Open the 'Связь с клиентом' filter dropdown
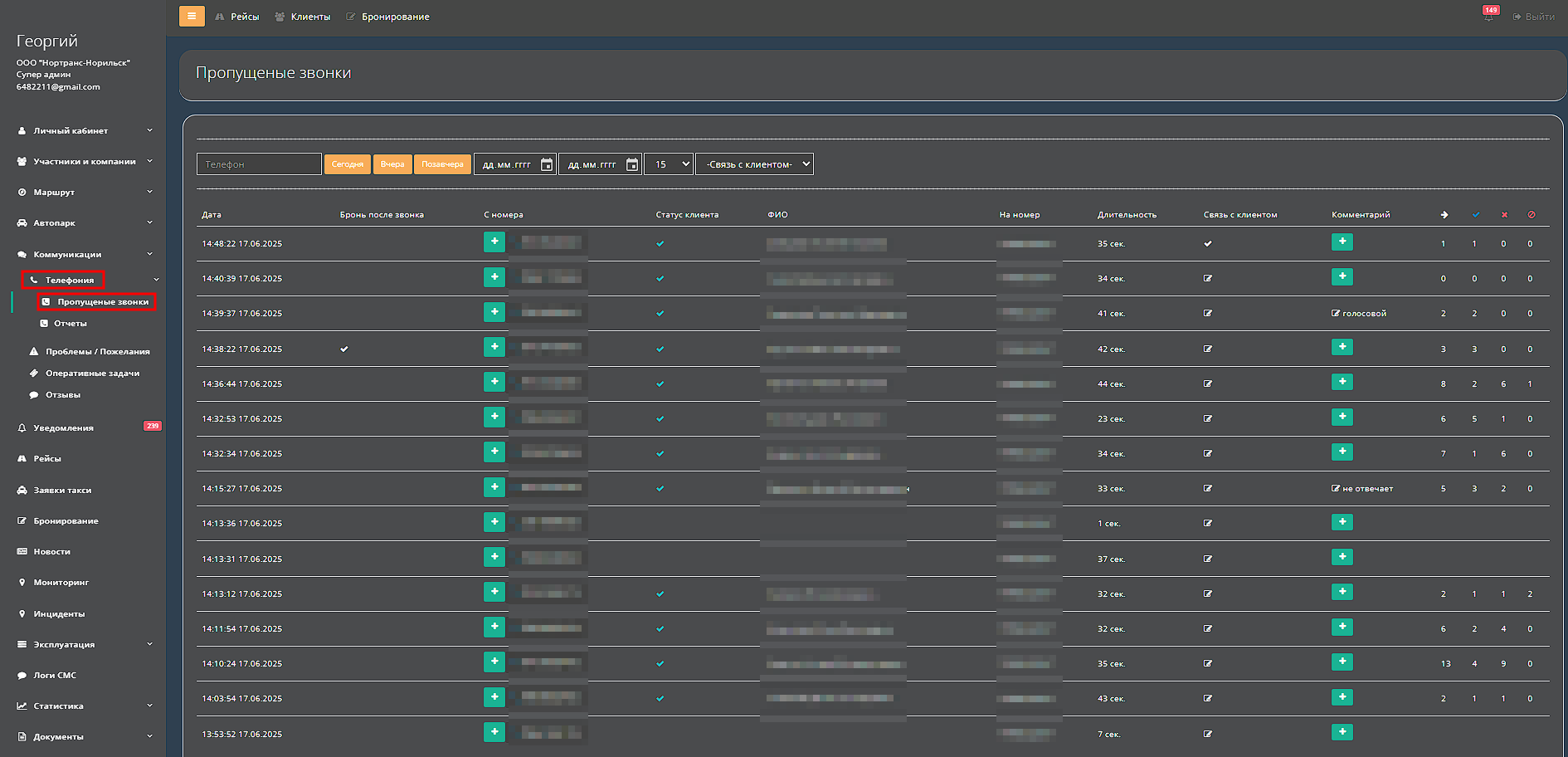Image resolution: width=1568 pixels, height=757 pixels. [754, 164]
